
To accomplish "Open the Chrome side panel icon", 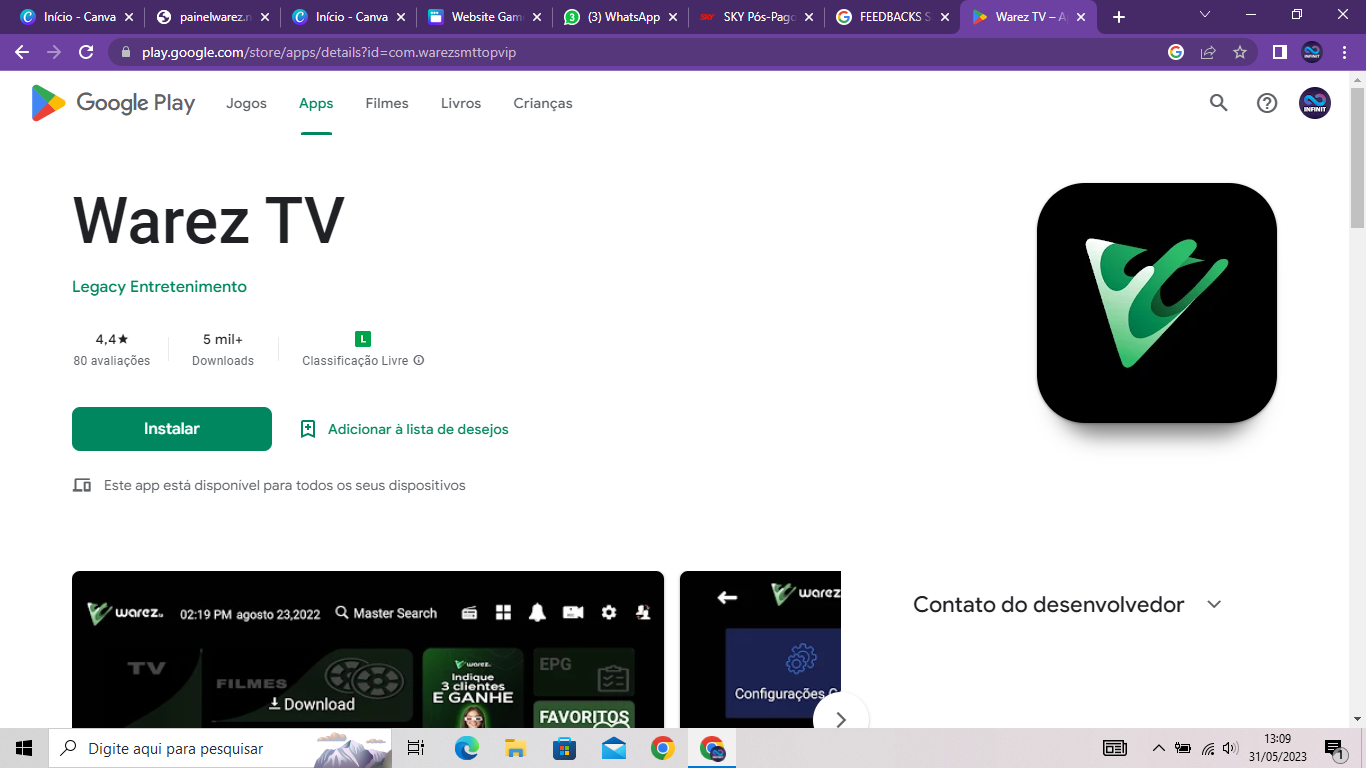I will coord(1279,52).
